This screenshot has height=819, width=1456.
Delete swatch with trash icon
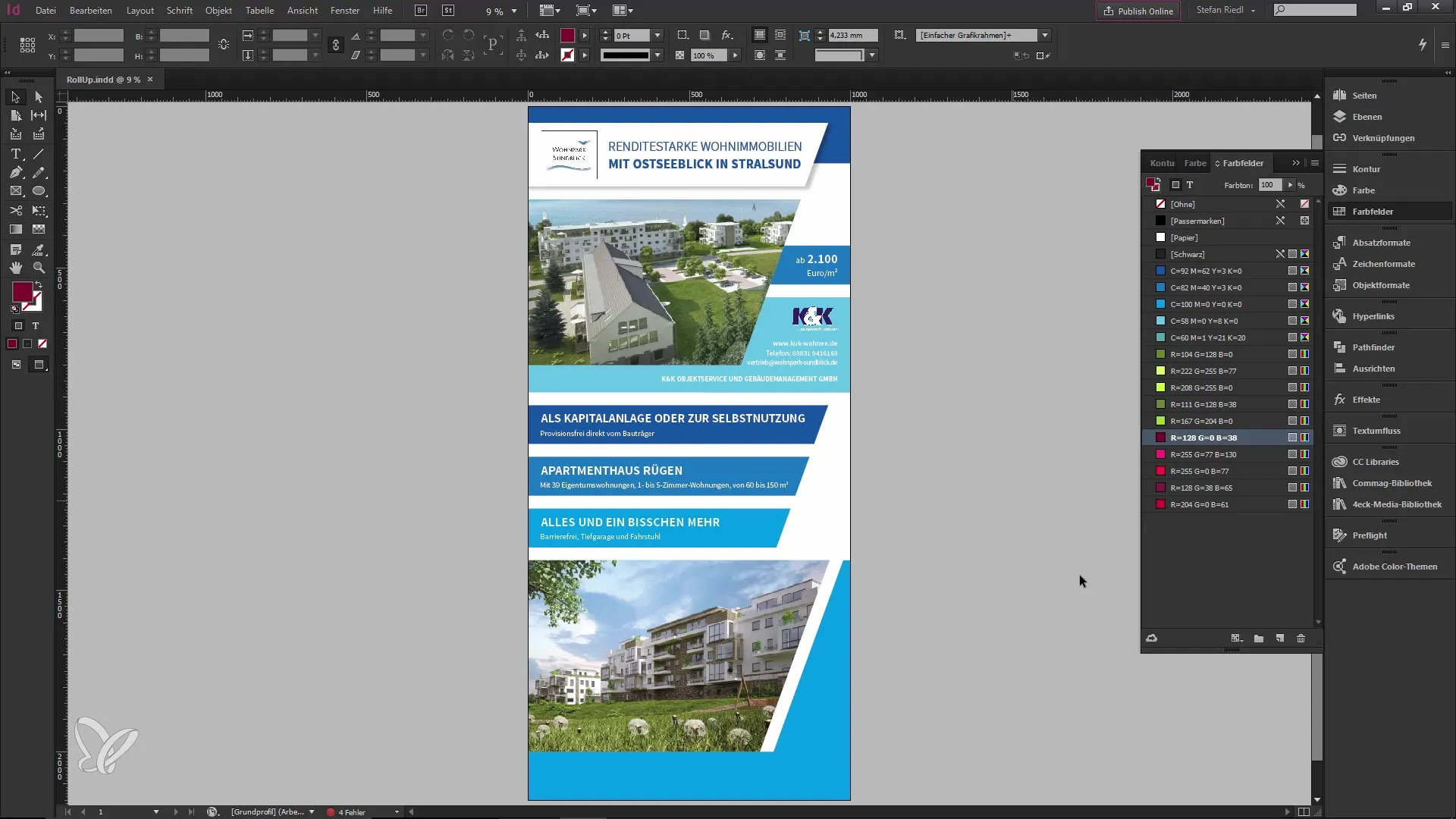pyautogui.click(x=1301, y=639)
